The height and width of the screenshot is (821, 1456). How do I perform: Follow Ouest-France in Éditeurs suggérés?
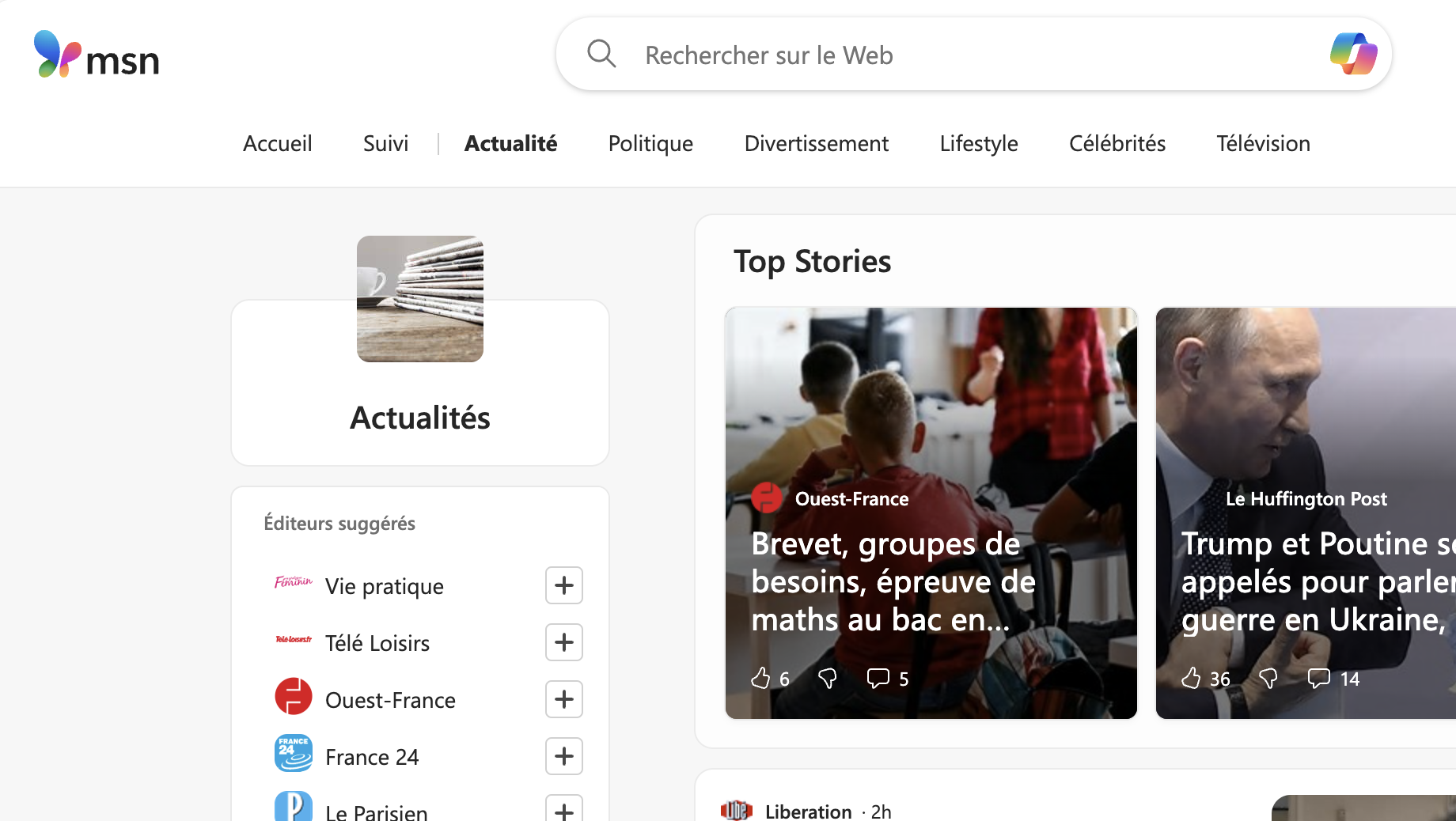563,699
